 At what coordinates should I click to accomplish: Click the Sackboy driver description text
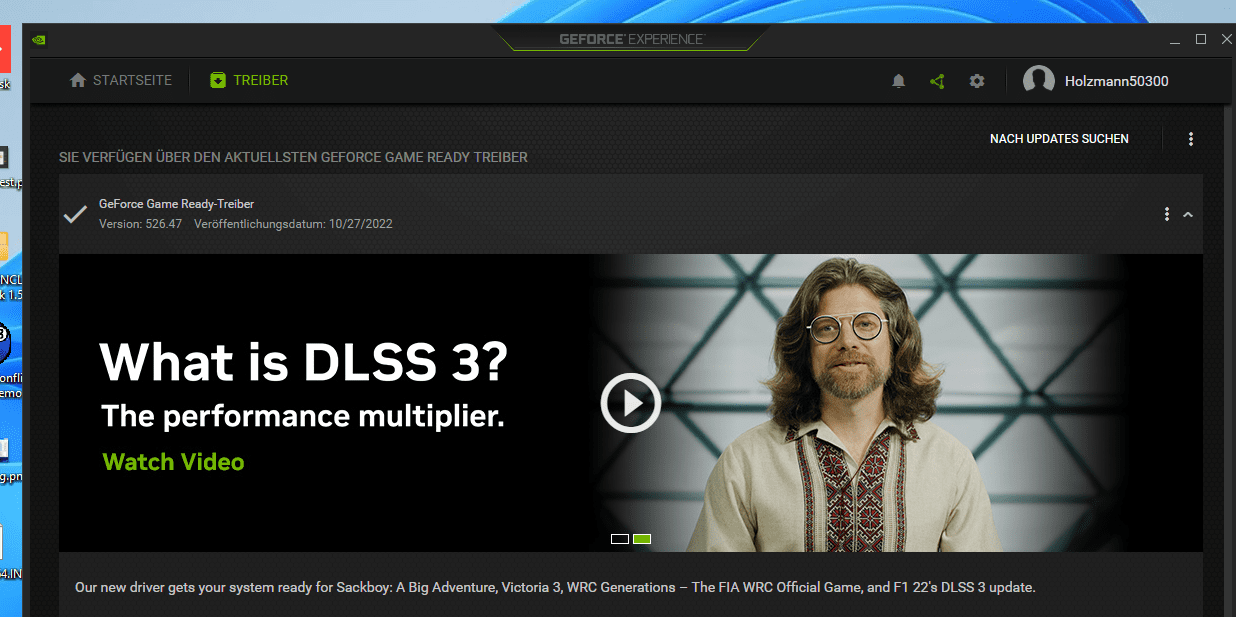click(555, 587)
